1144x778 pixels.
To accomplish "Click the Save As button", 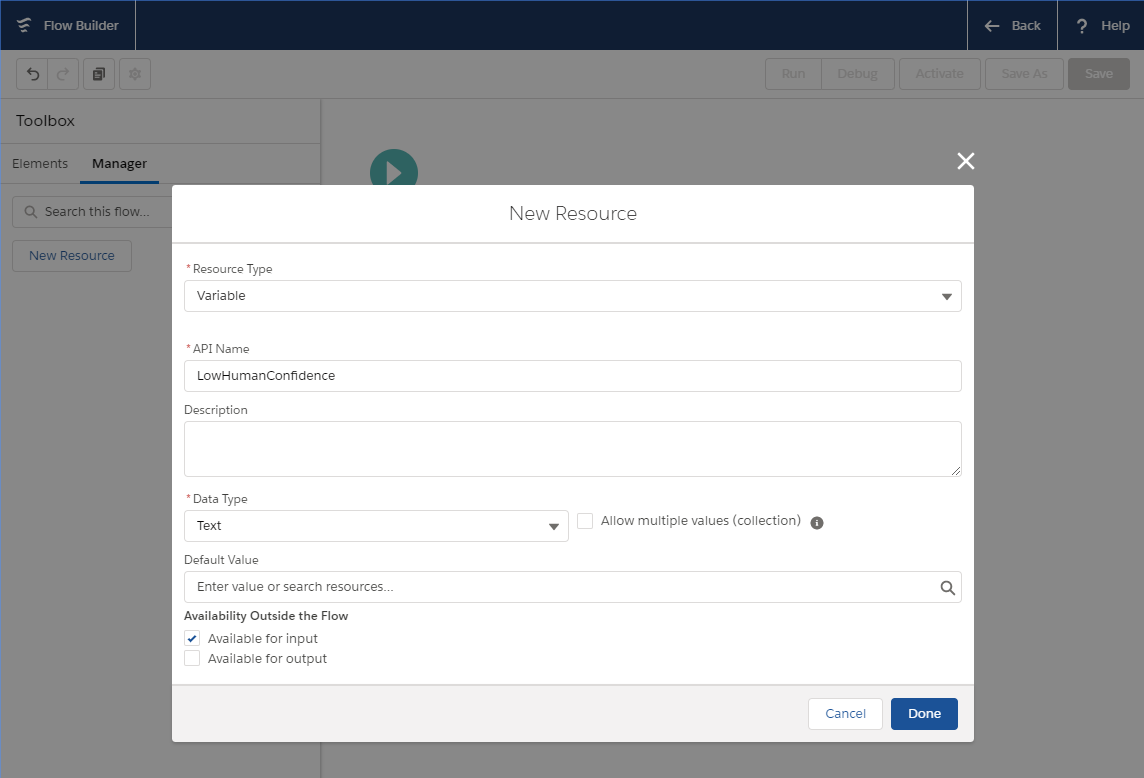I will tap(1024, 74).
